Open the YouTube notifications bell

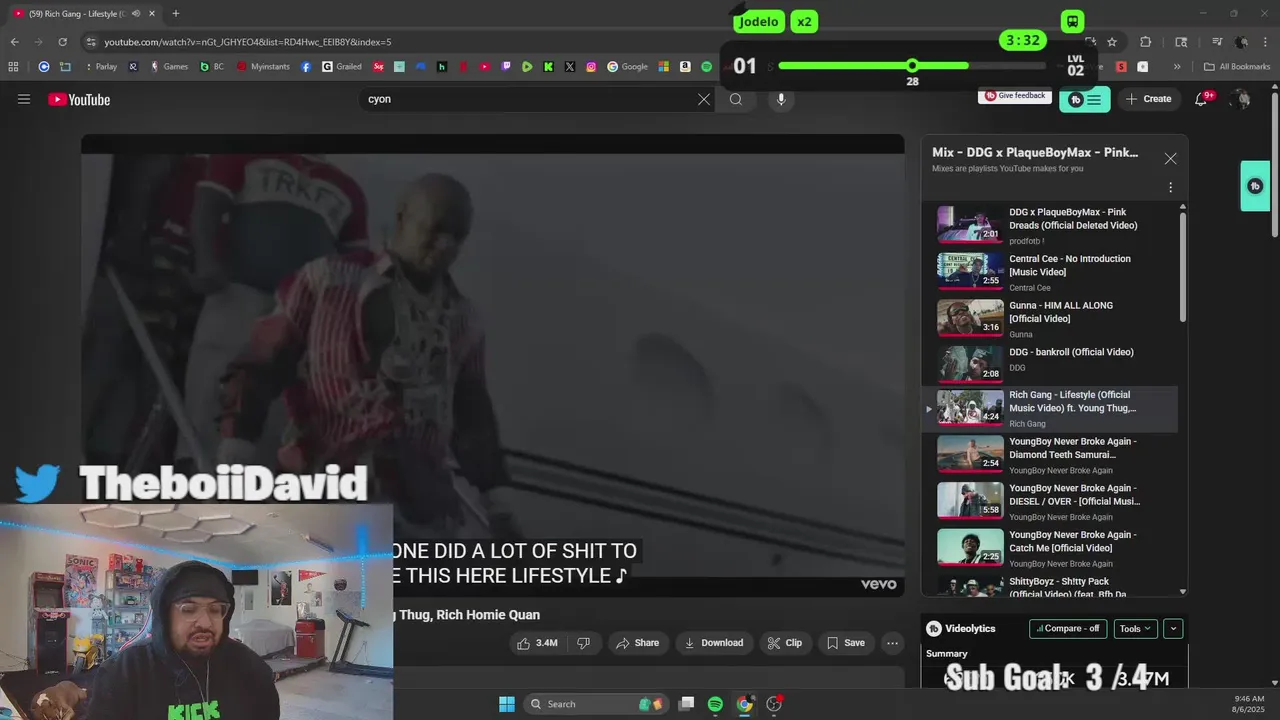coord(1203,98)
